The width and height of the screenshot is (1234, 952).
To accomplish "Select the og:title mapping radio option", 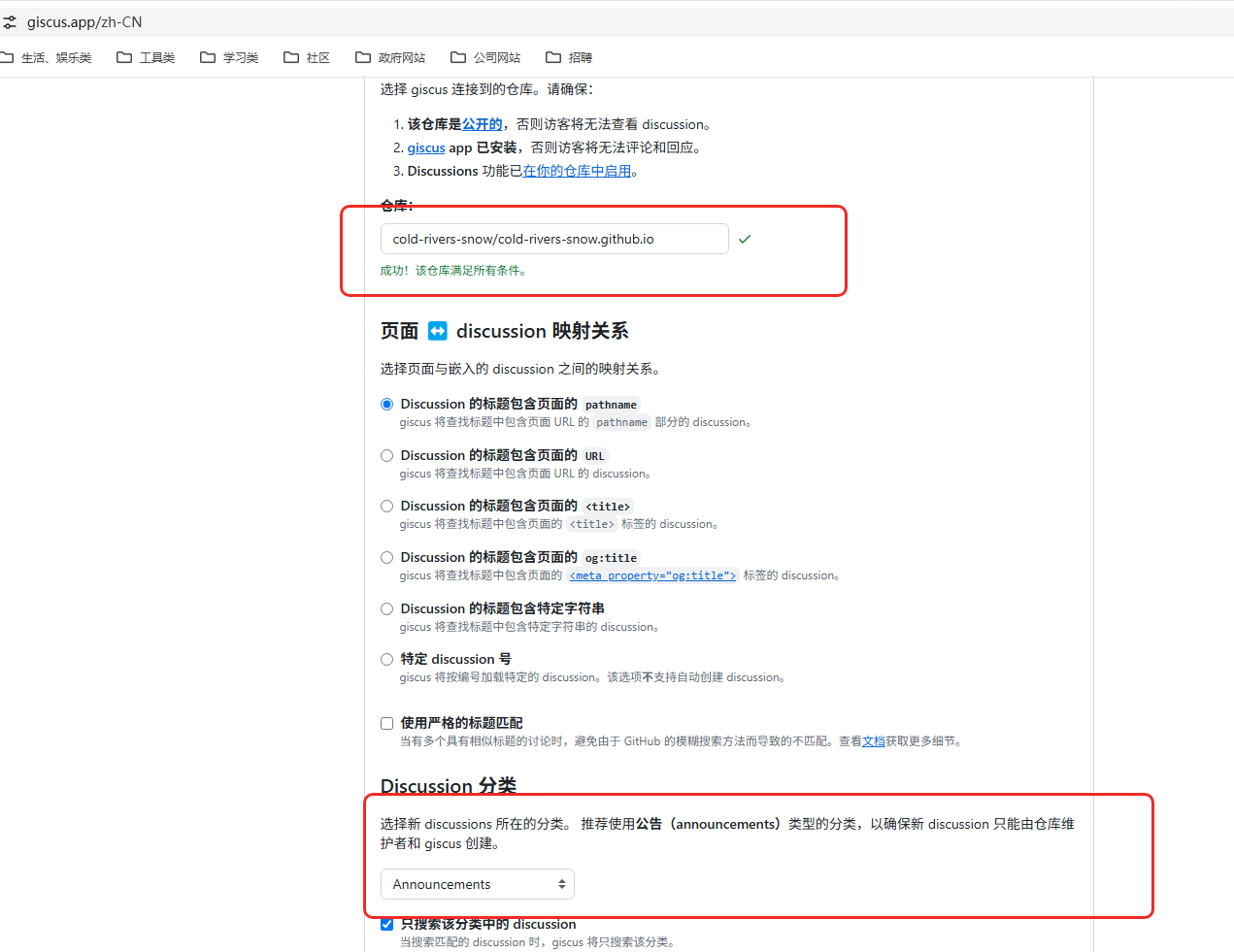I will (387, 557).
